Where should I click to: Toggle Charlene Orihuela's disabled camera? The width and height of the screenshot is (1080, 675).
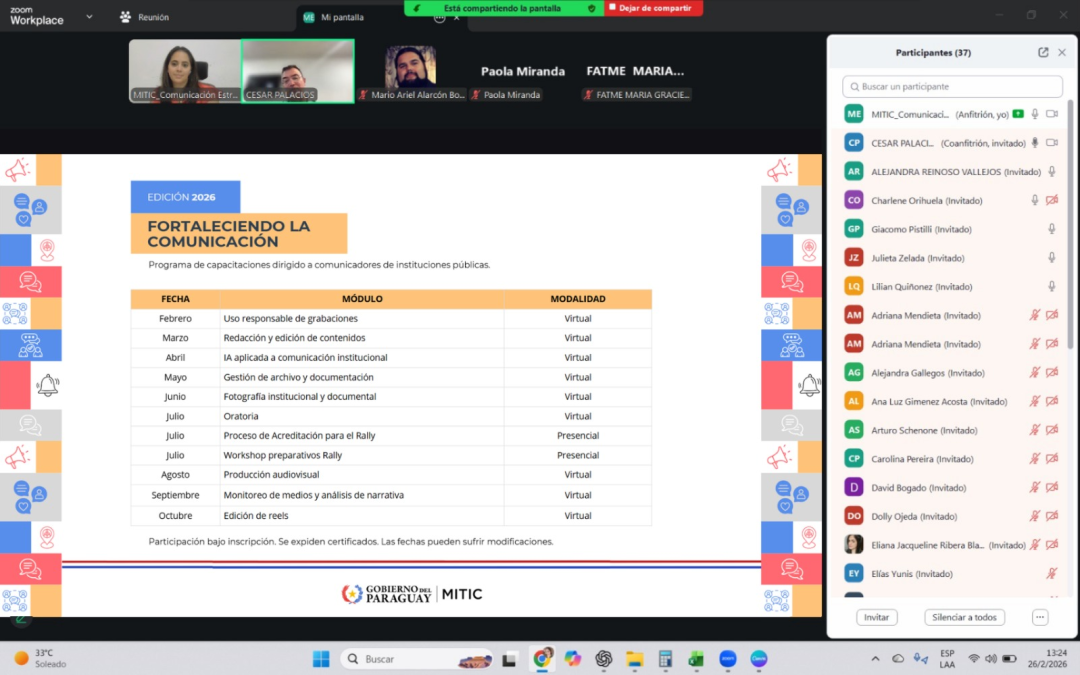(x=1053, y=199)
